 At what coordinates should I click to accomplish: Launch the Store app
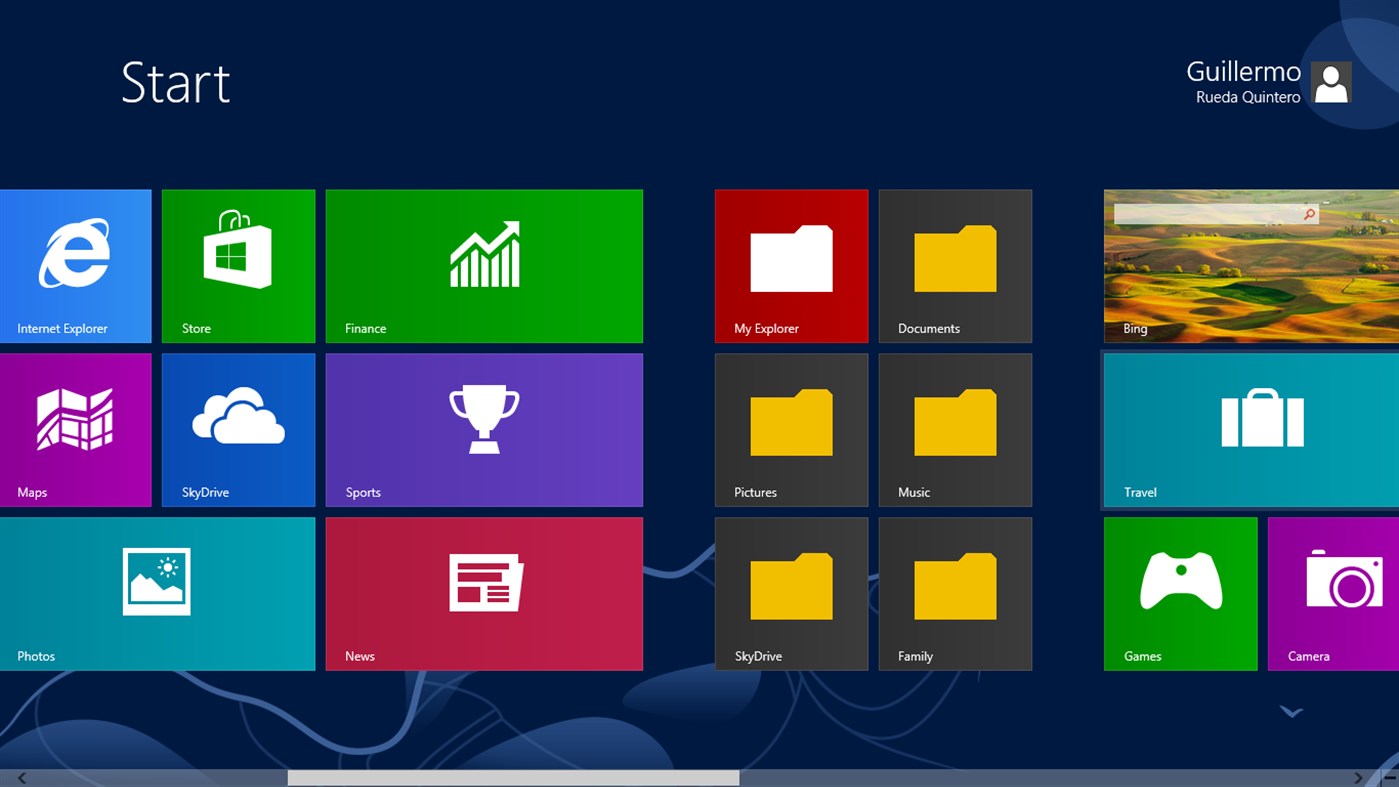pyautogui.click(x=238, y=265)
